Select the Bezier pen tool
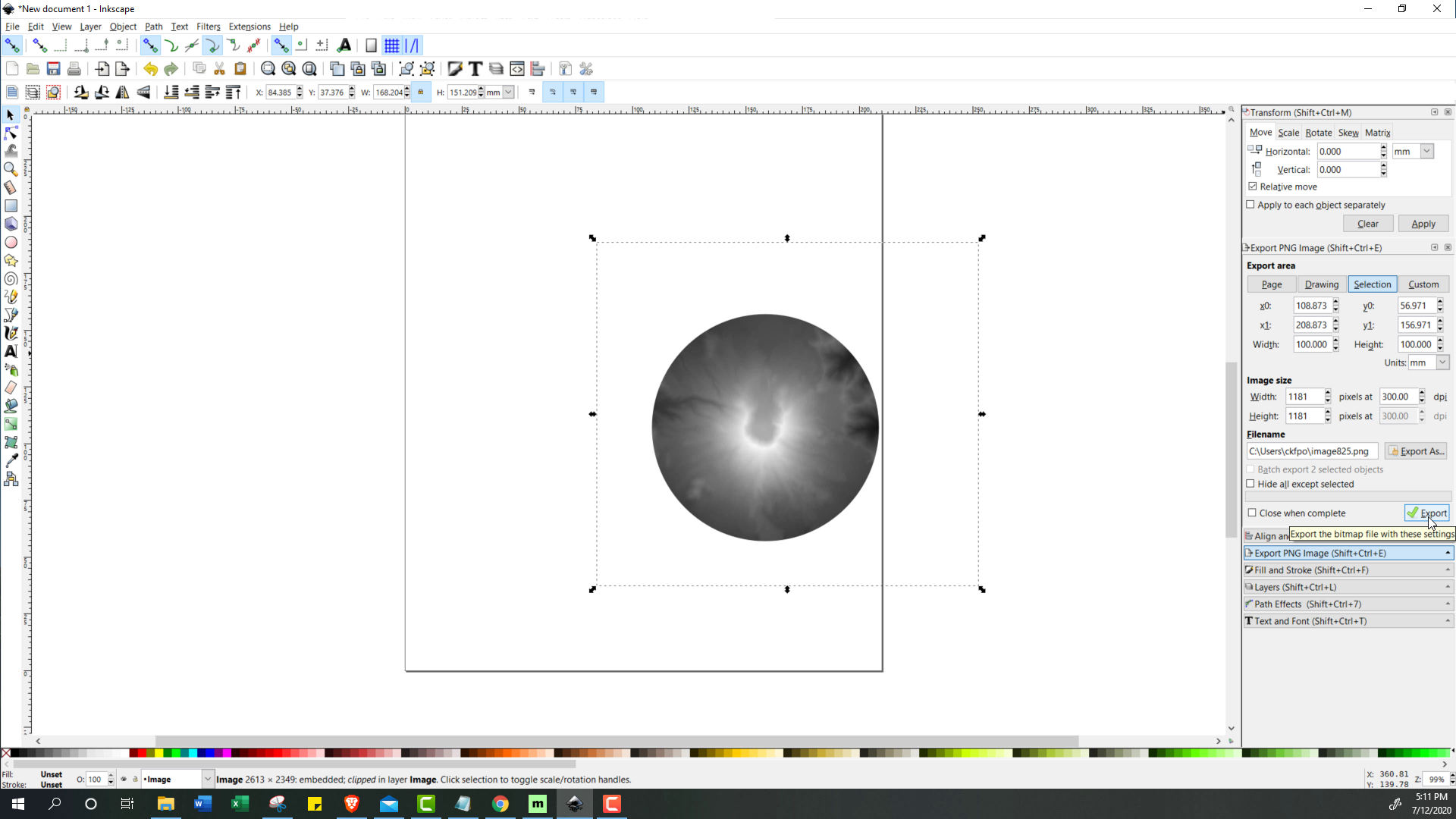Screen dimensions: 1456x819 pyautogui.click(x=11, y=315)
